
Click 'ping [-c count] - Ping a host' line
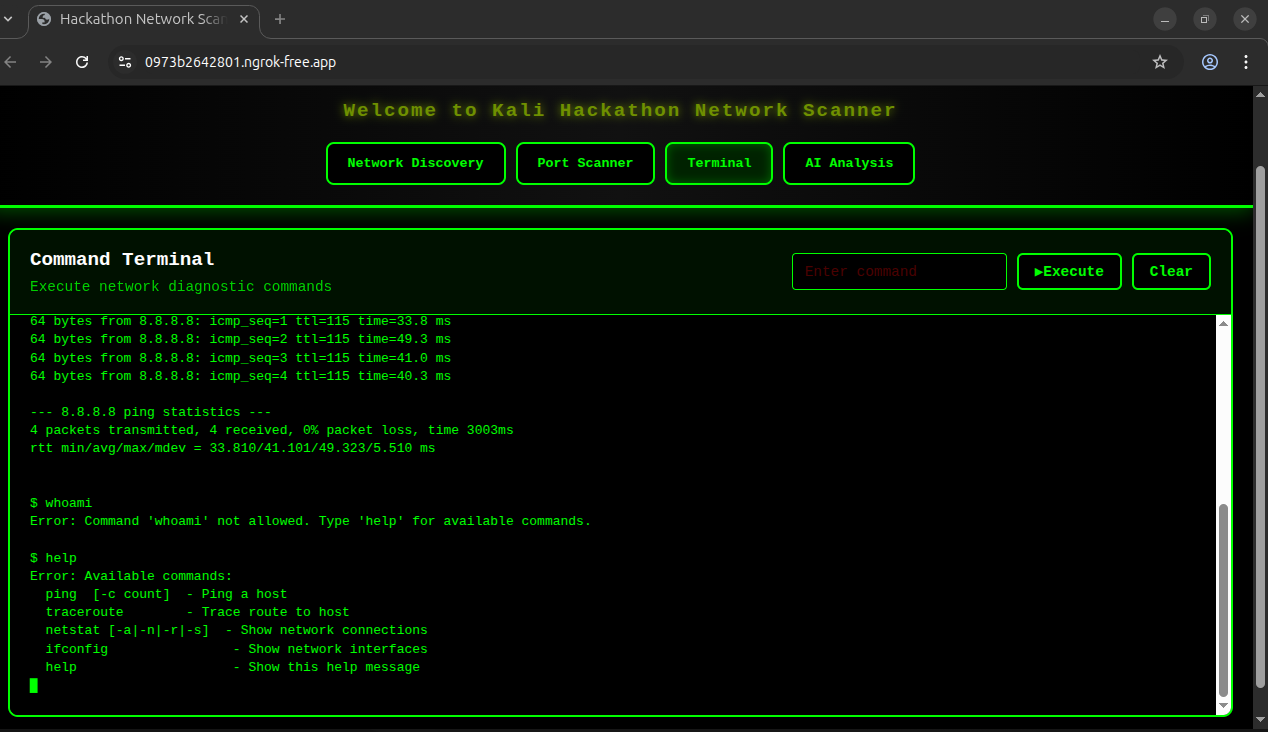pyautogui.click(x=166, y=594)
